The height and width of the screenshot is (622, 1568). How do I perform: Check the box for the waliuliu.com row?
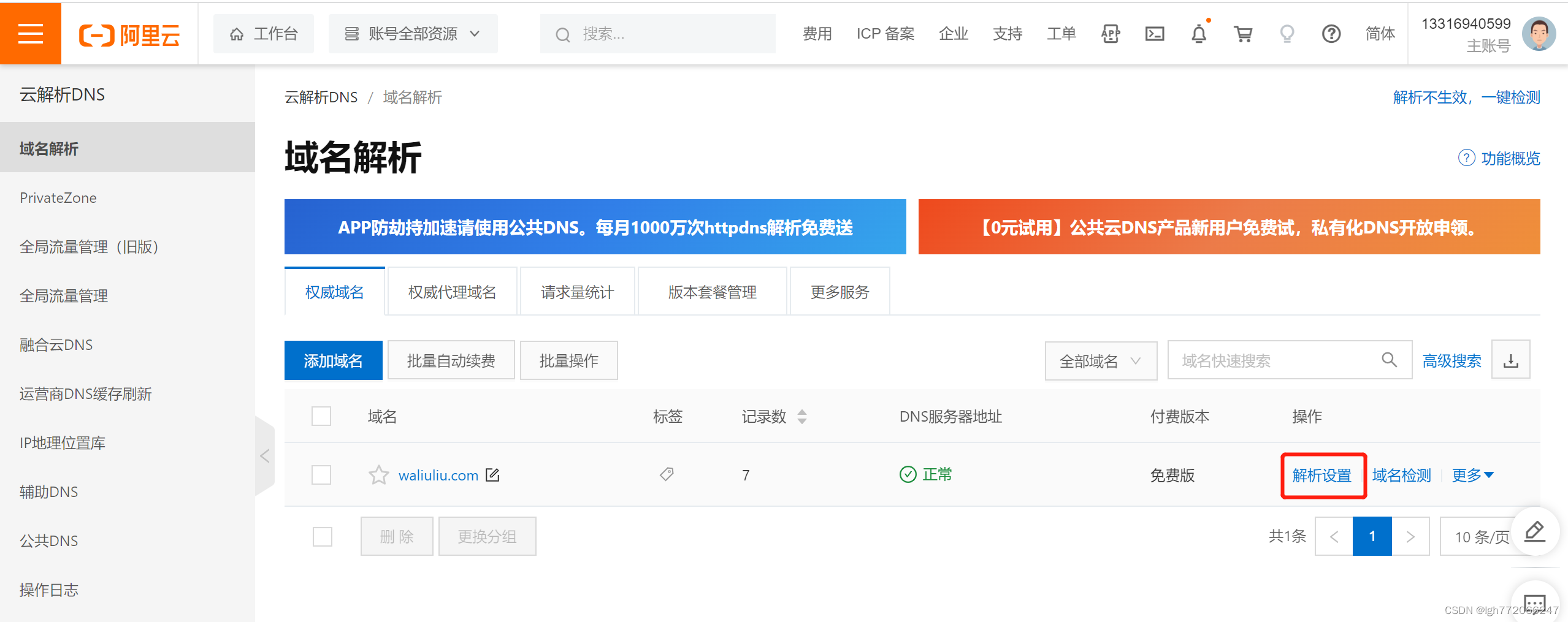pos(321,475)
